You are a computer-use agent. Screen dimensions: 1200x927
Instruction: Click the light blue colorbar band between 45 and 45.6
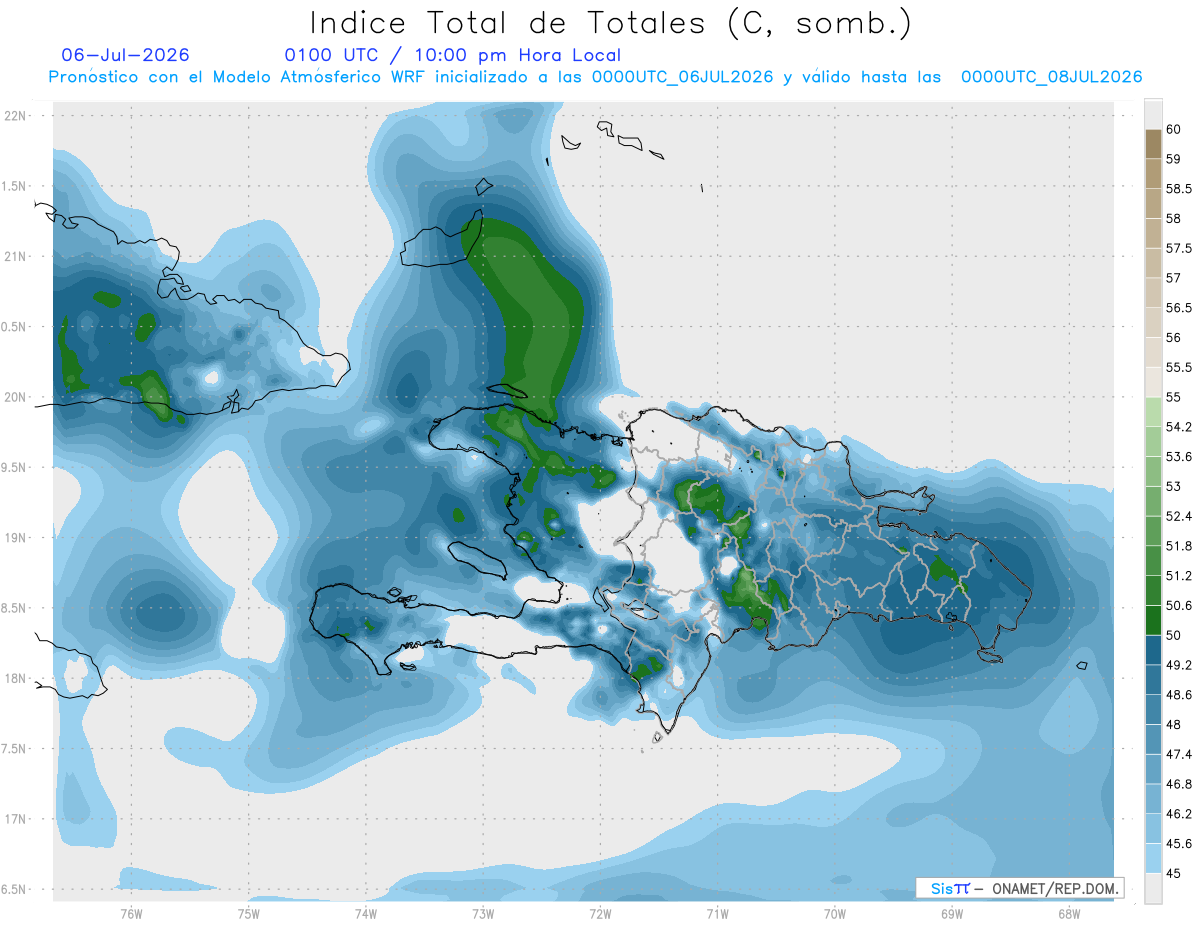(x=1153, y=859)
